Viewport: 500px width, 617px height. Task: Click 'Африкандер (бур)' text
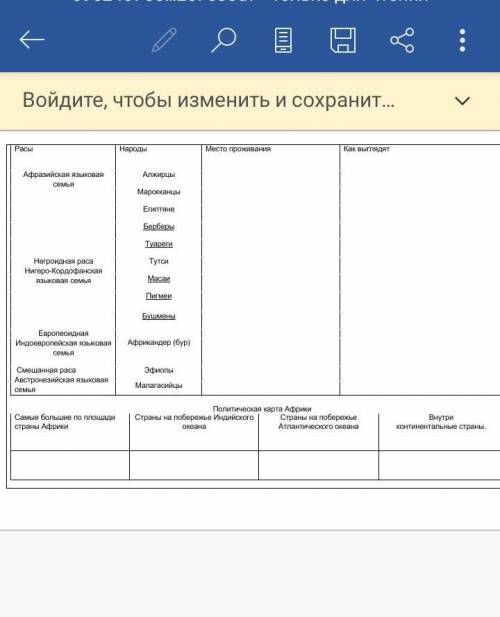(x=159, y=342)
